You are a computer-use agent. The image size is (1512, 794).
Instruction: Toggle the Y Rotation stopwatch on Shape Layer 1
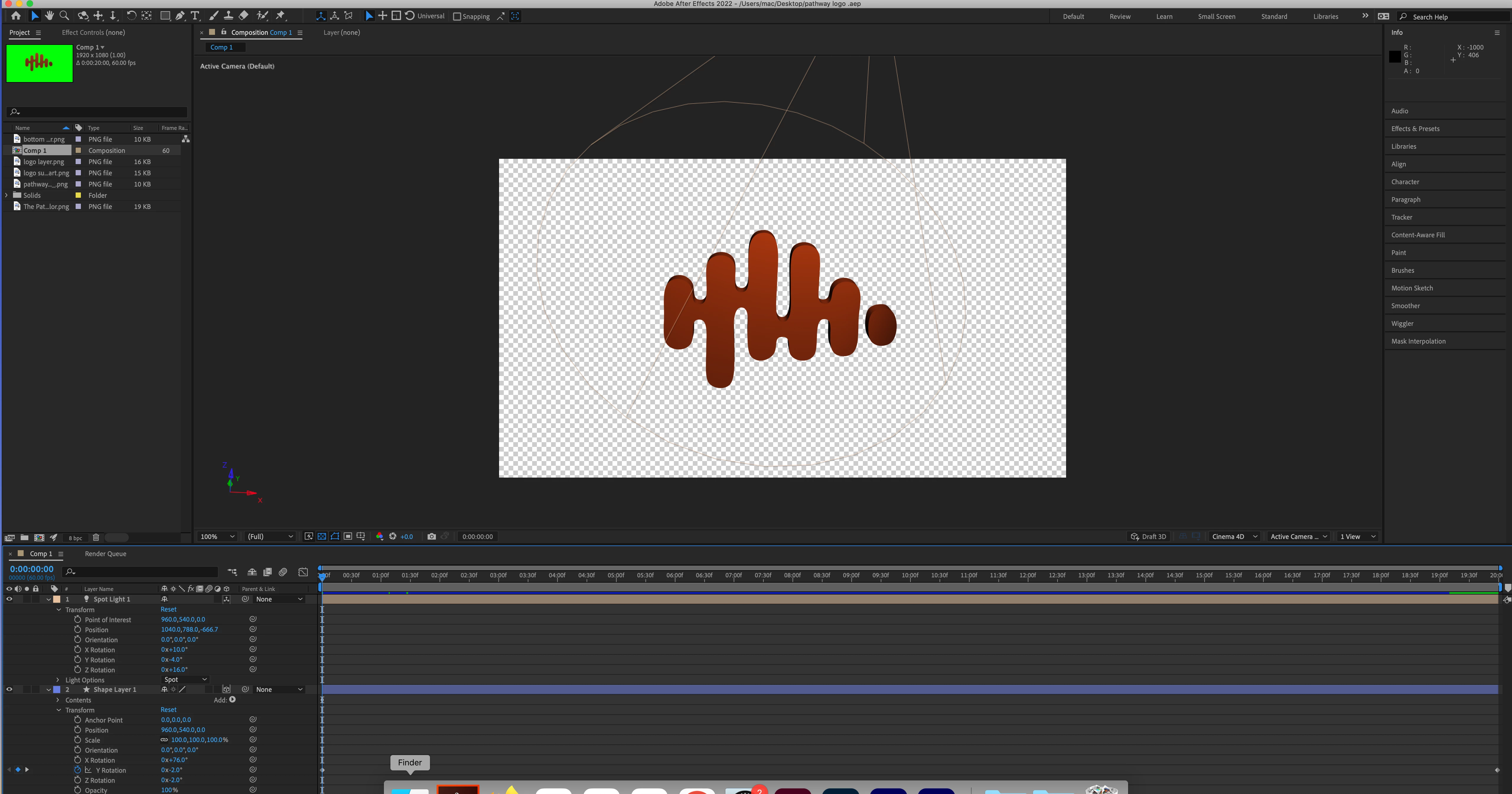tap(77, 770)
